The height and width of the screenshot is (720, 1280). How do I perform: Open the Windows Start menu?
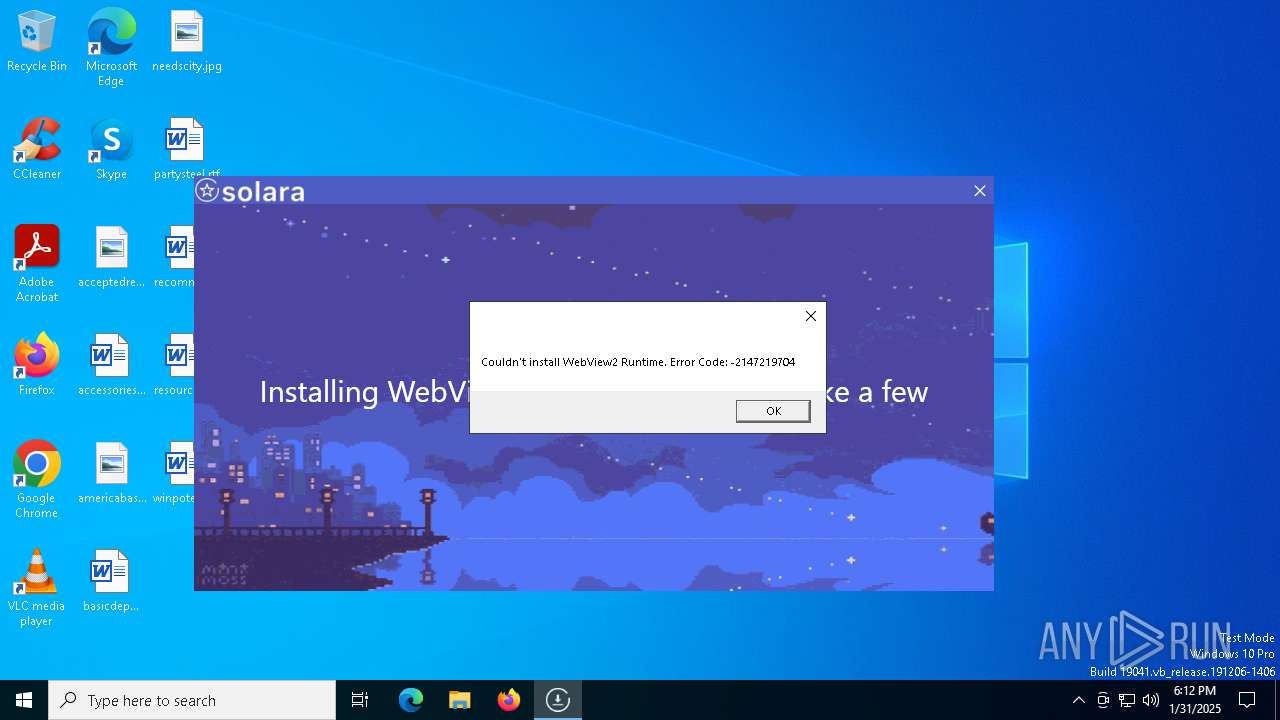[x=24, y=700]
